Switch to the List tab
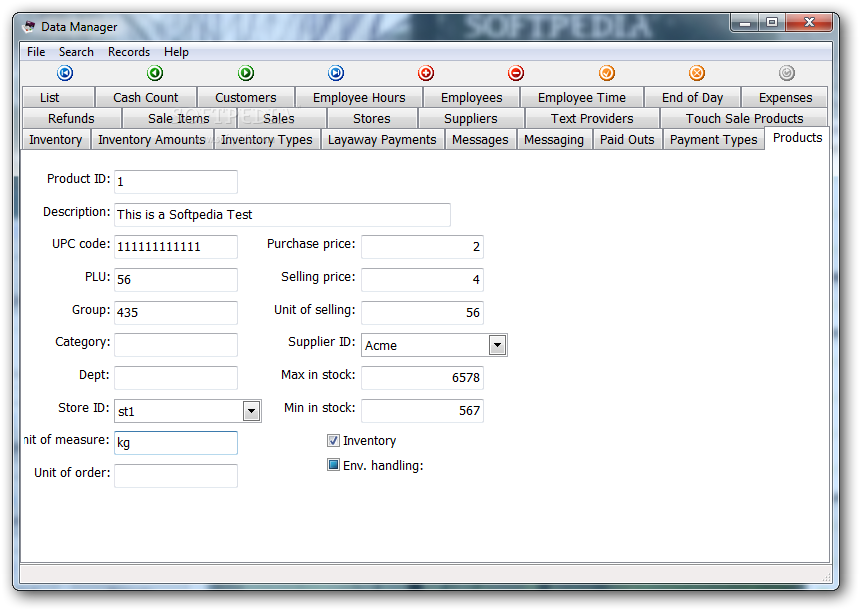The image size is (860, 611). [58, 97]
